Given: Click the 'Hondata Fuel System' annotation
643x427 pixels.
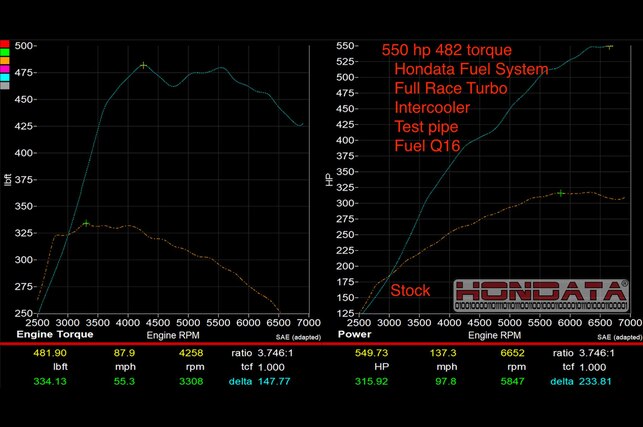Looking at the screenshot, I should tap(471, 69).
